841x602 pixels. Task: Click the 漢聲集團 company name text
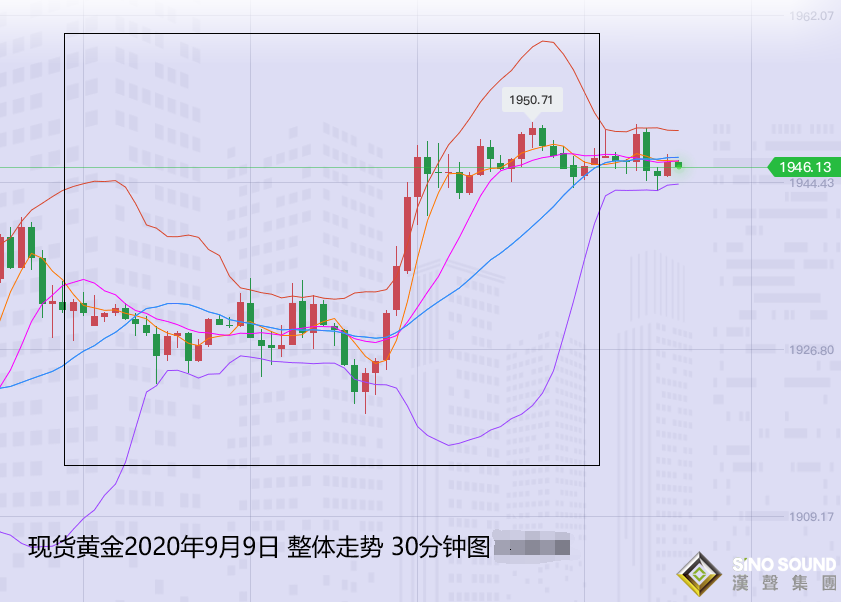tap(783, 586)
